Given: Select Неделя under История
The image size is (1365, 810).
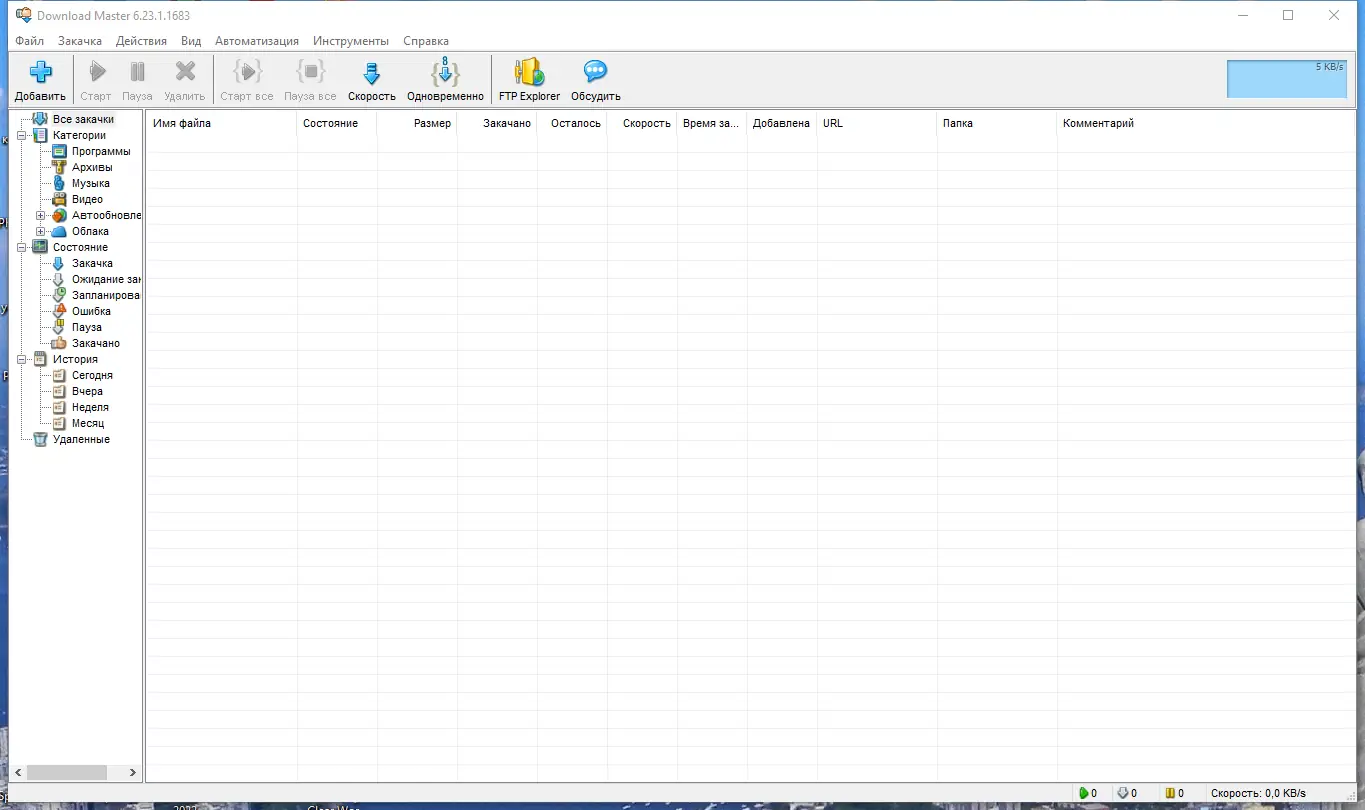Looking at the screenshot, I should coord(90,407).
